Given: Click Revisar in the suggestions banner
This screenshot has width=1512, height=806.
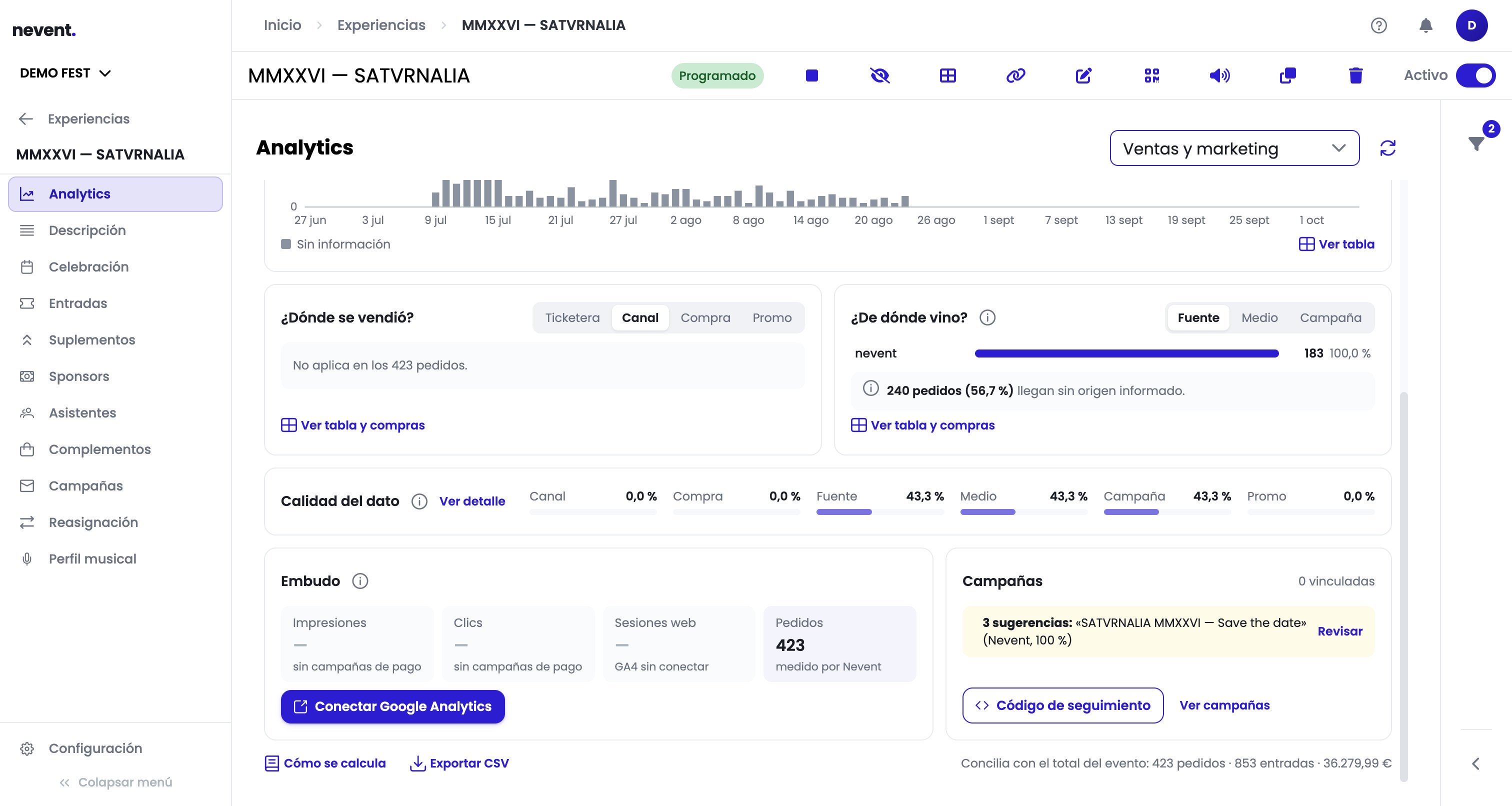Looking at the screenshot, I should point(1339,631).
